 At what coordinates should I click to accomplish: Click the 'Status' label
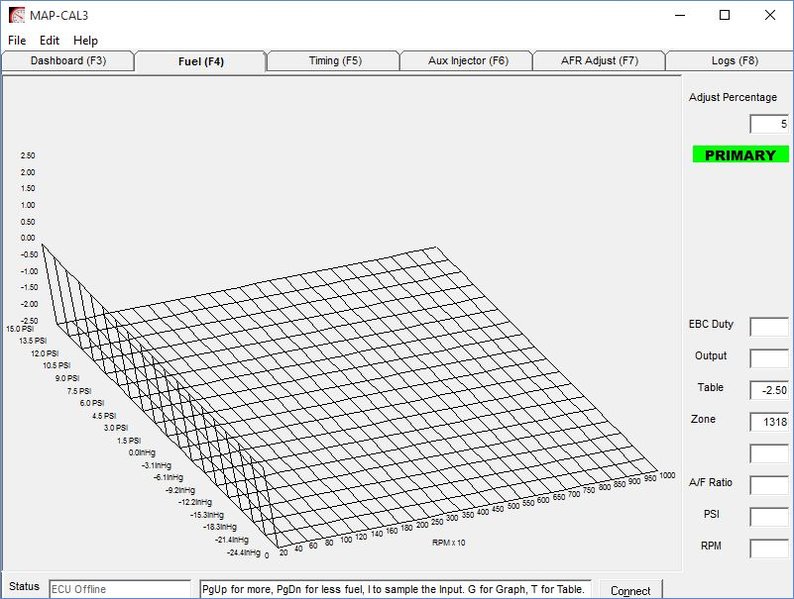pyautogui.click(x=24, y=586)
